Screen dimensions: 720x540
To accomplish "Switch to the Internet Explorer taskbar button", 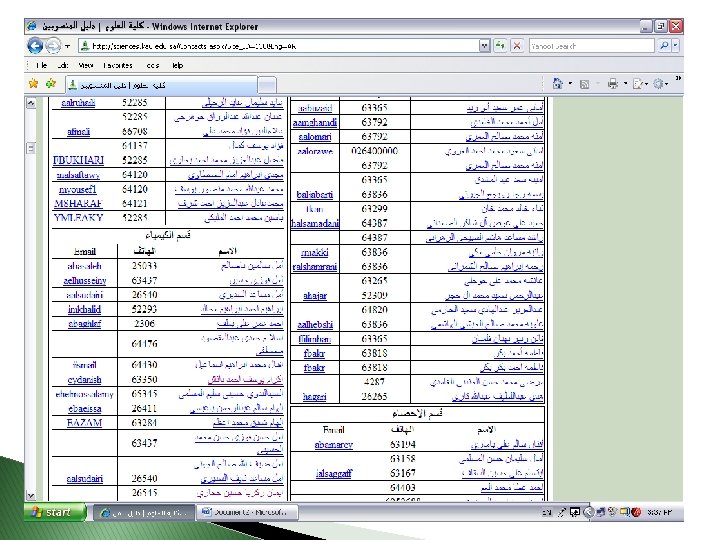I will pyautogui.click(x=145, y=512).
